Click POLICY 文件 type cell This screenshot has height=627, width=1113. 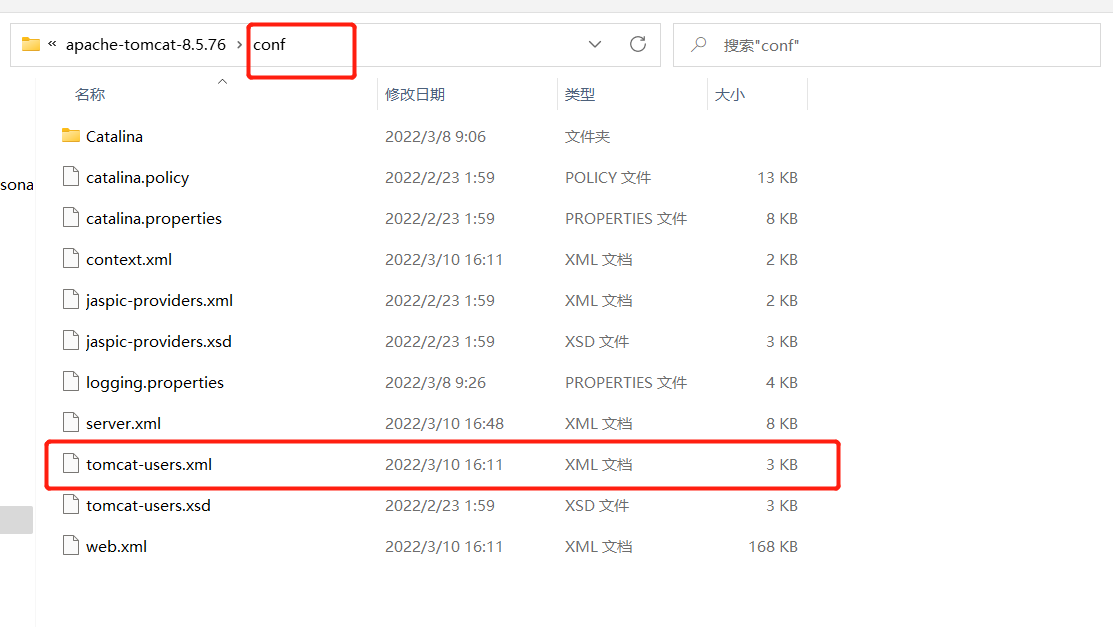click(608, 178)
